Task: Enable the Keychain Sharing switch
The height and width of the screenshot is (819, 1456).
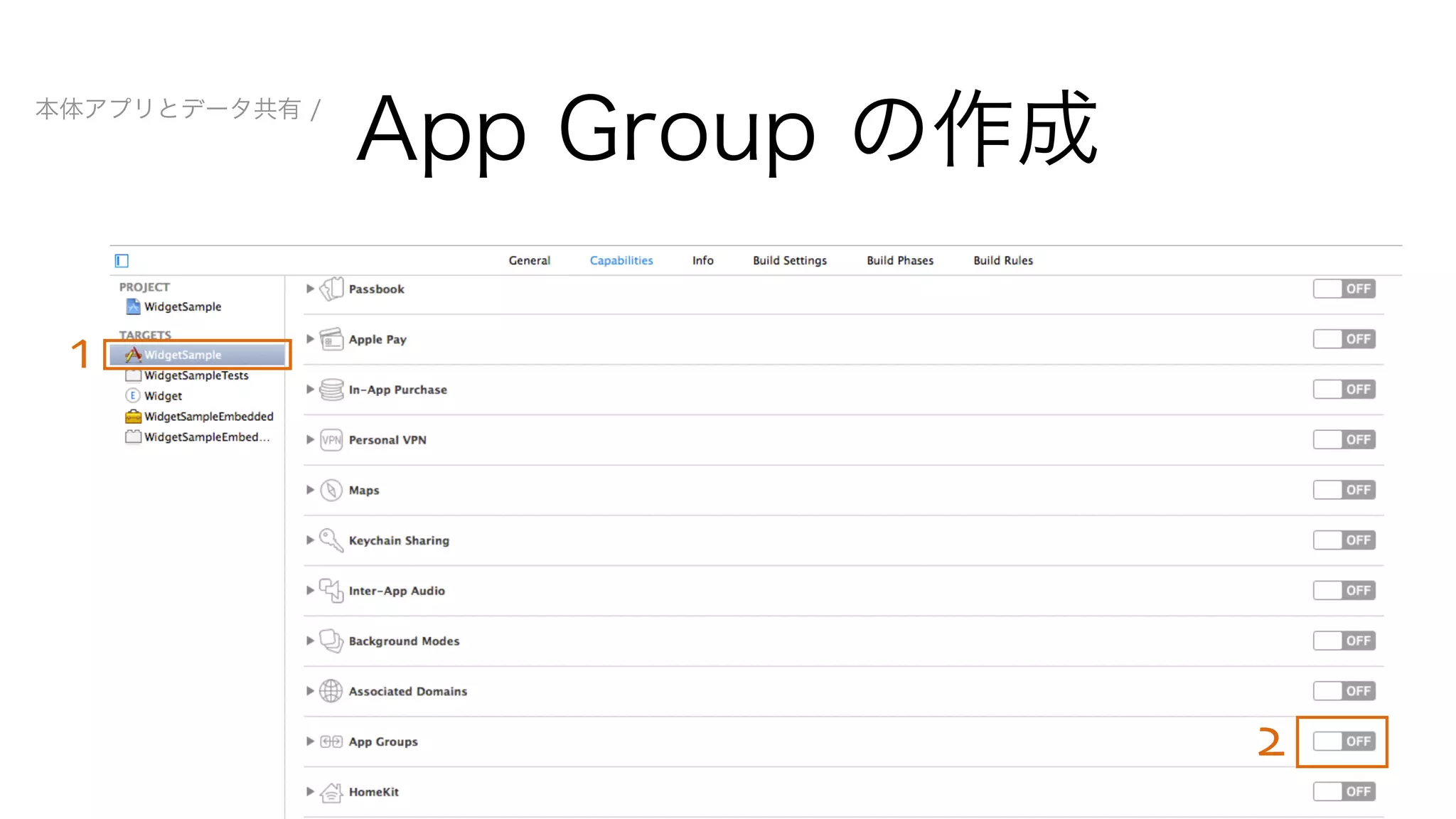Action: click(1344, 540)
